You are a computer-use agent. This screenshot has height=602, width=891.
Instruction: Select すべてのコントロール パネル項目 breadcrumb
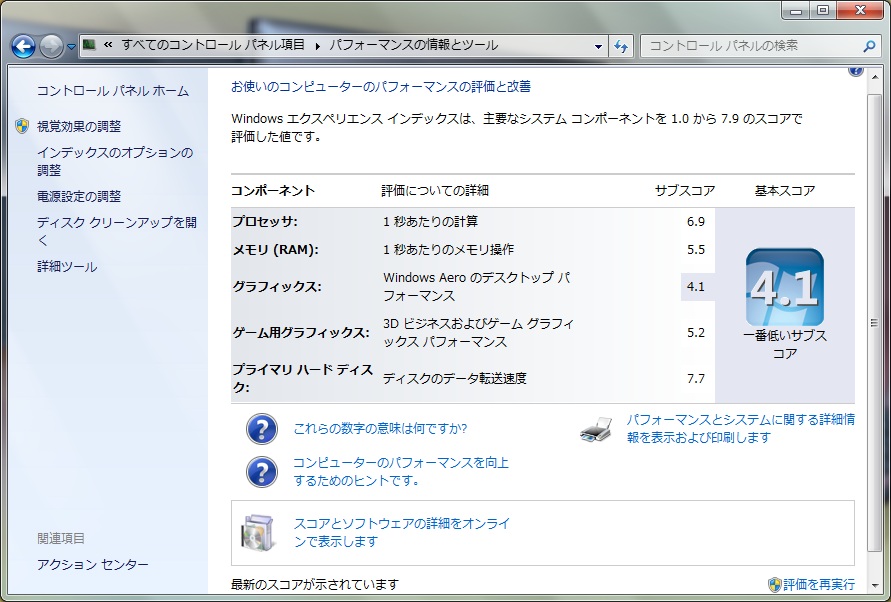click(213, 45)
